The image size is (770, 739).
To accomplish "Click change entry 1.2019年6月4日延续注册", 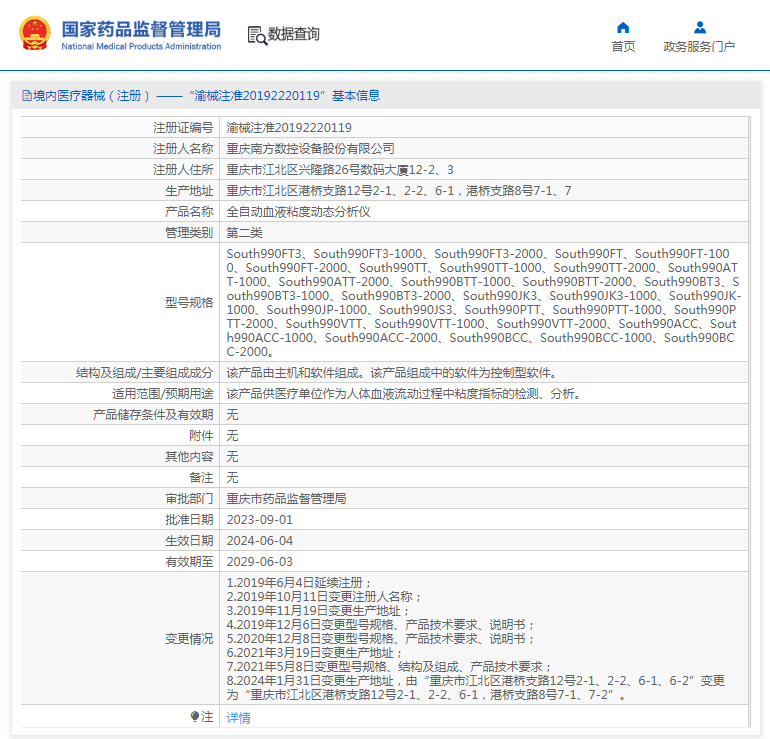I will pyautogui.click(x=299, y=583).
